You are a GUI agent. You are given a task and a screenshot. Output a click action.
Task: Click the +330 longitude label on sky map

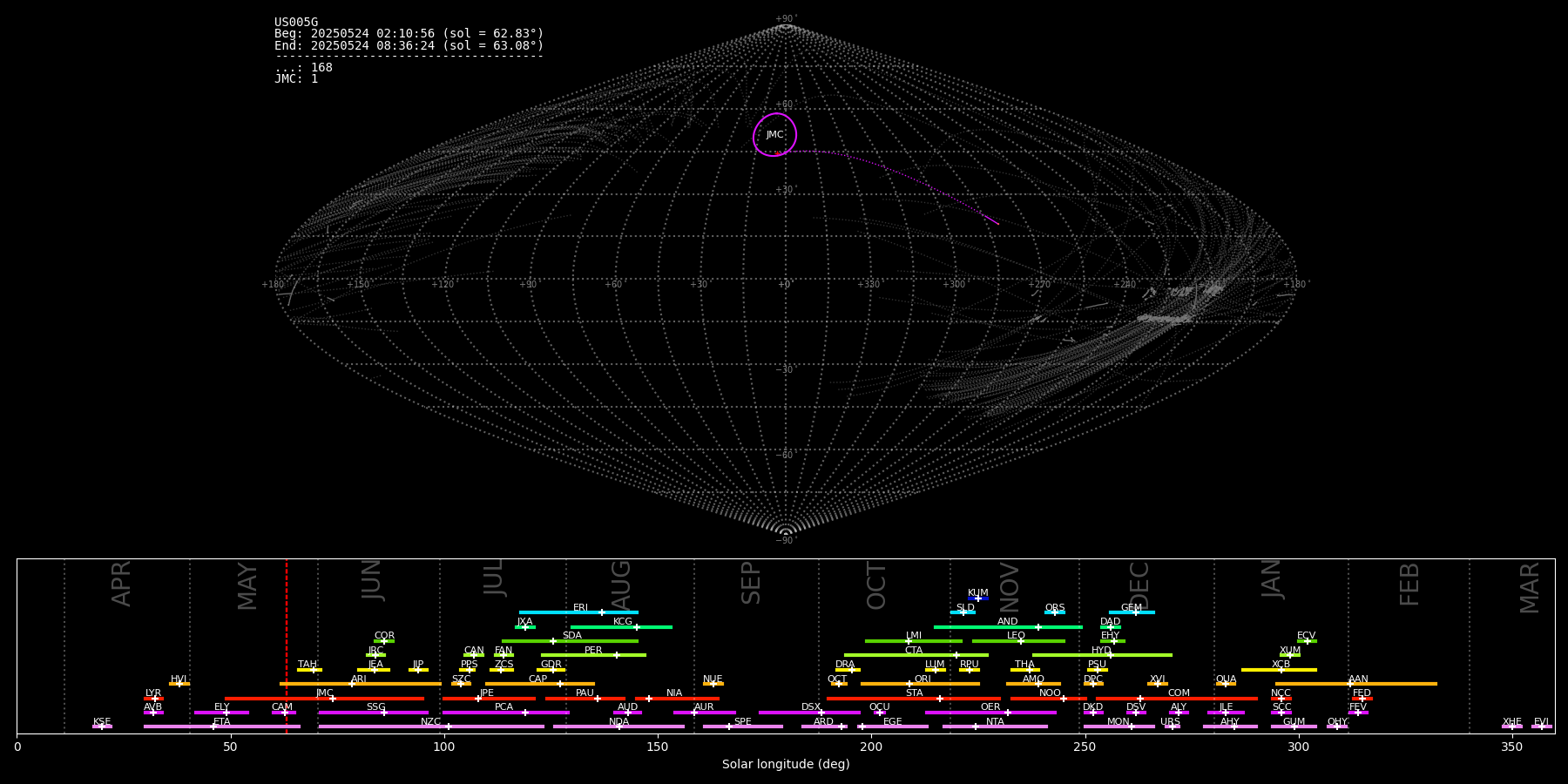click(x=868, y=284)
